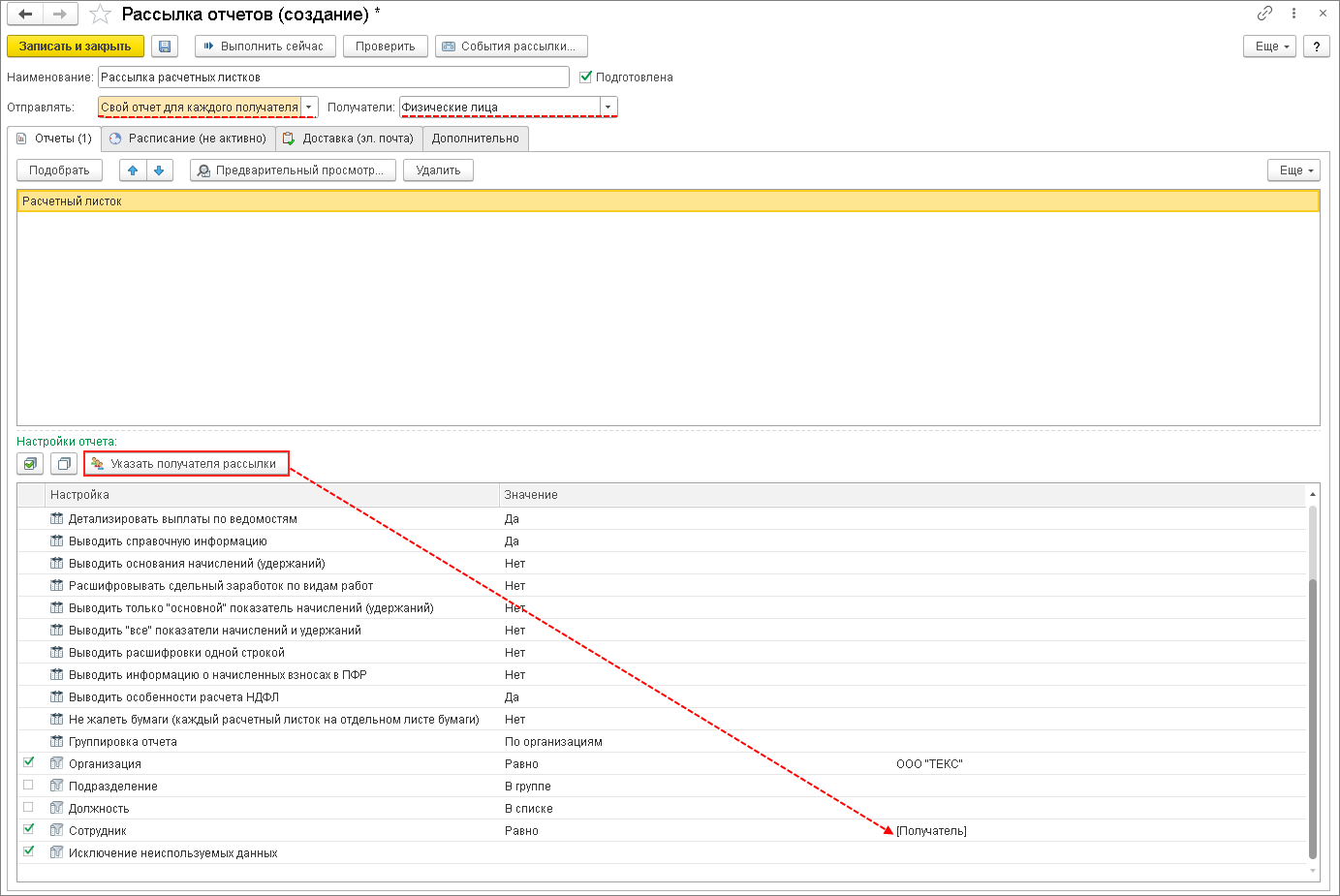Uncheck the Сотрудник filter checkbox
Viewport: 1340px width, 896px height.
(x=29, y=830)
